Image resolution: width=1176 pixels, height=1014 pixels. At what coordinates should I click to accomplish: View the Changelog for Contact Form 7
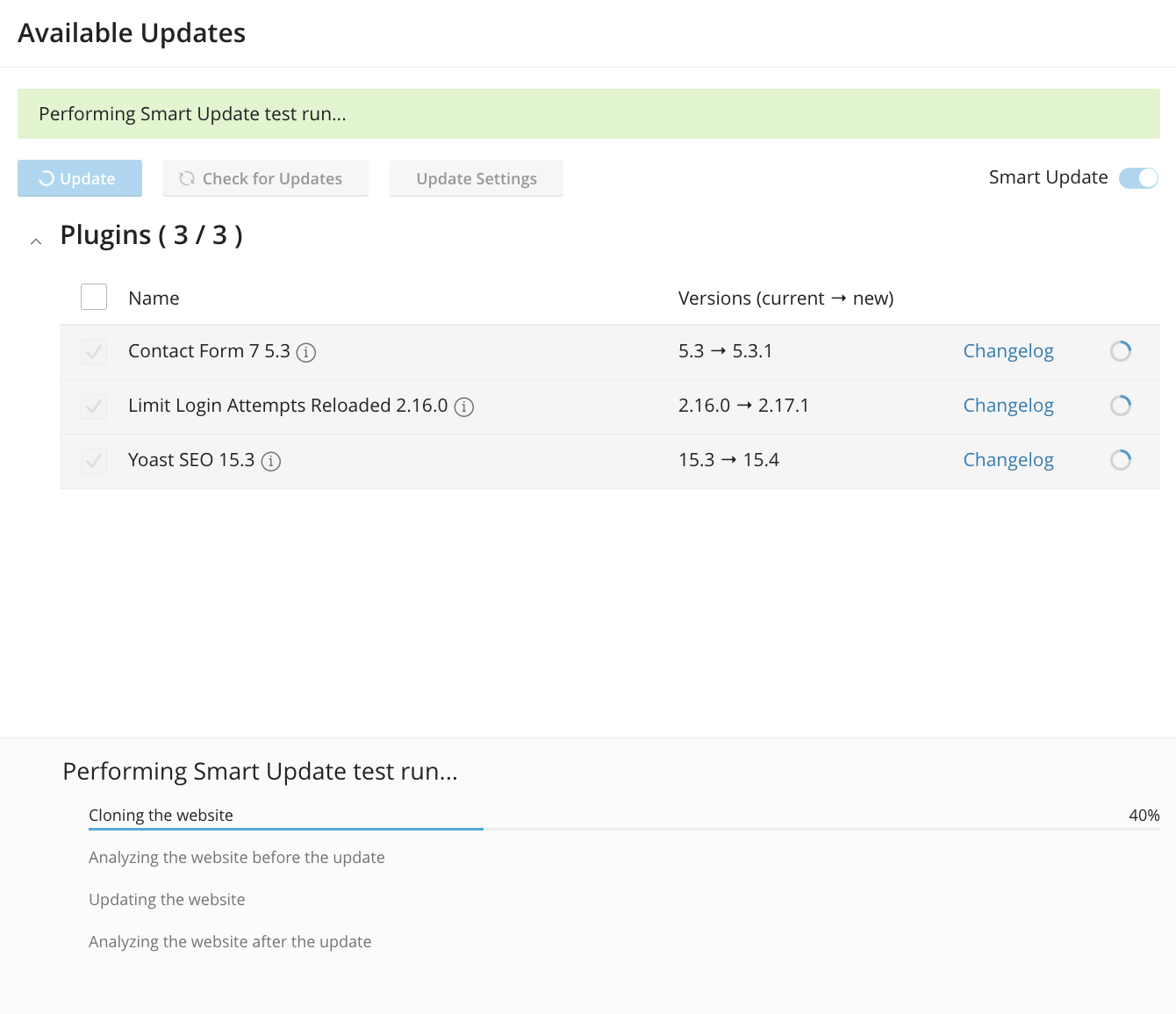1008,350
